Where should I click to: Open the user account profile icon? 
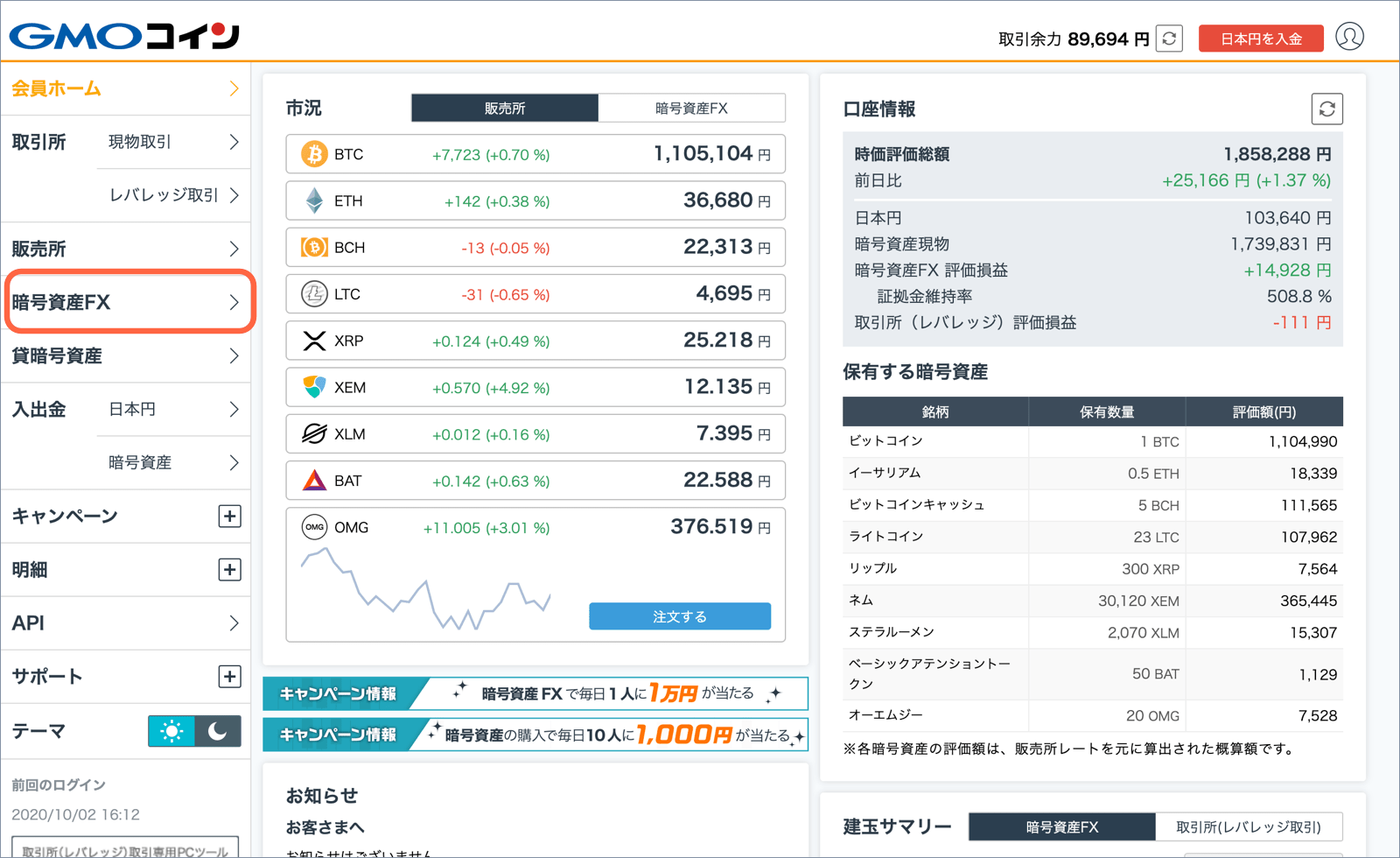point(1349,37)
